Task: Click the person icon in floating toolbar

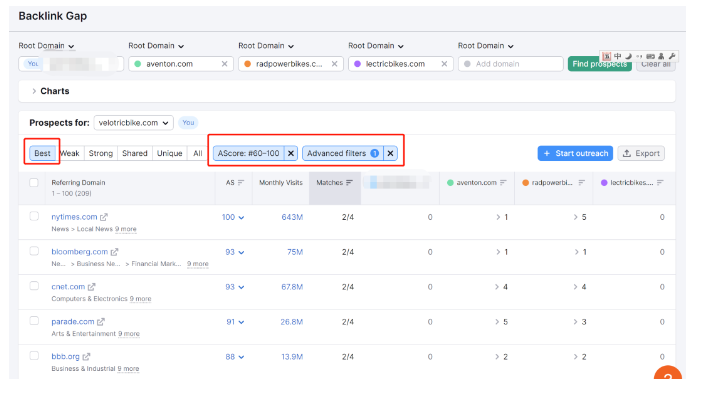Action: coord(661,56)
